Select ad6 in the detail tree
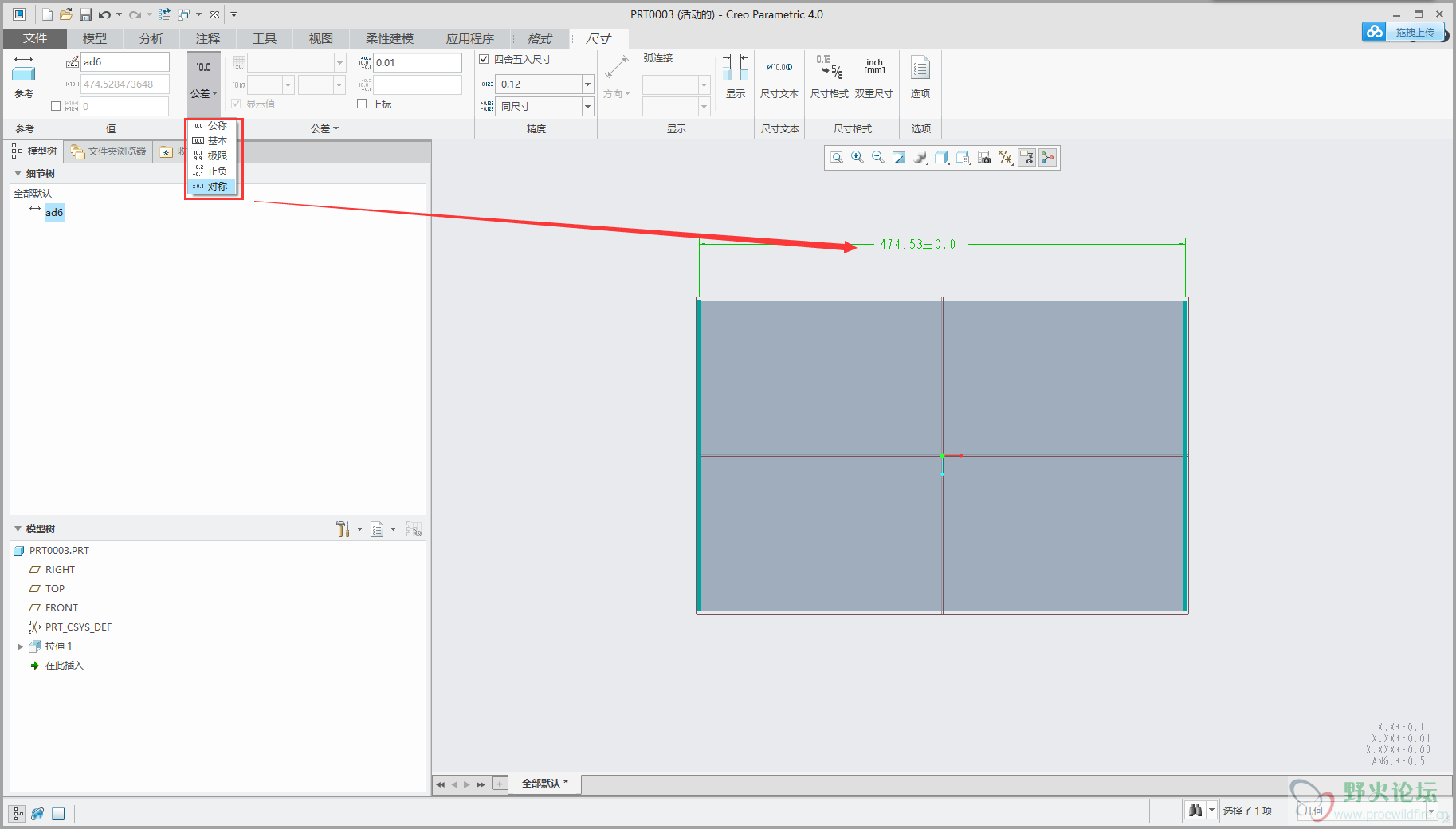This screenshot has width=1456, height=829. point(54,212)
